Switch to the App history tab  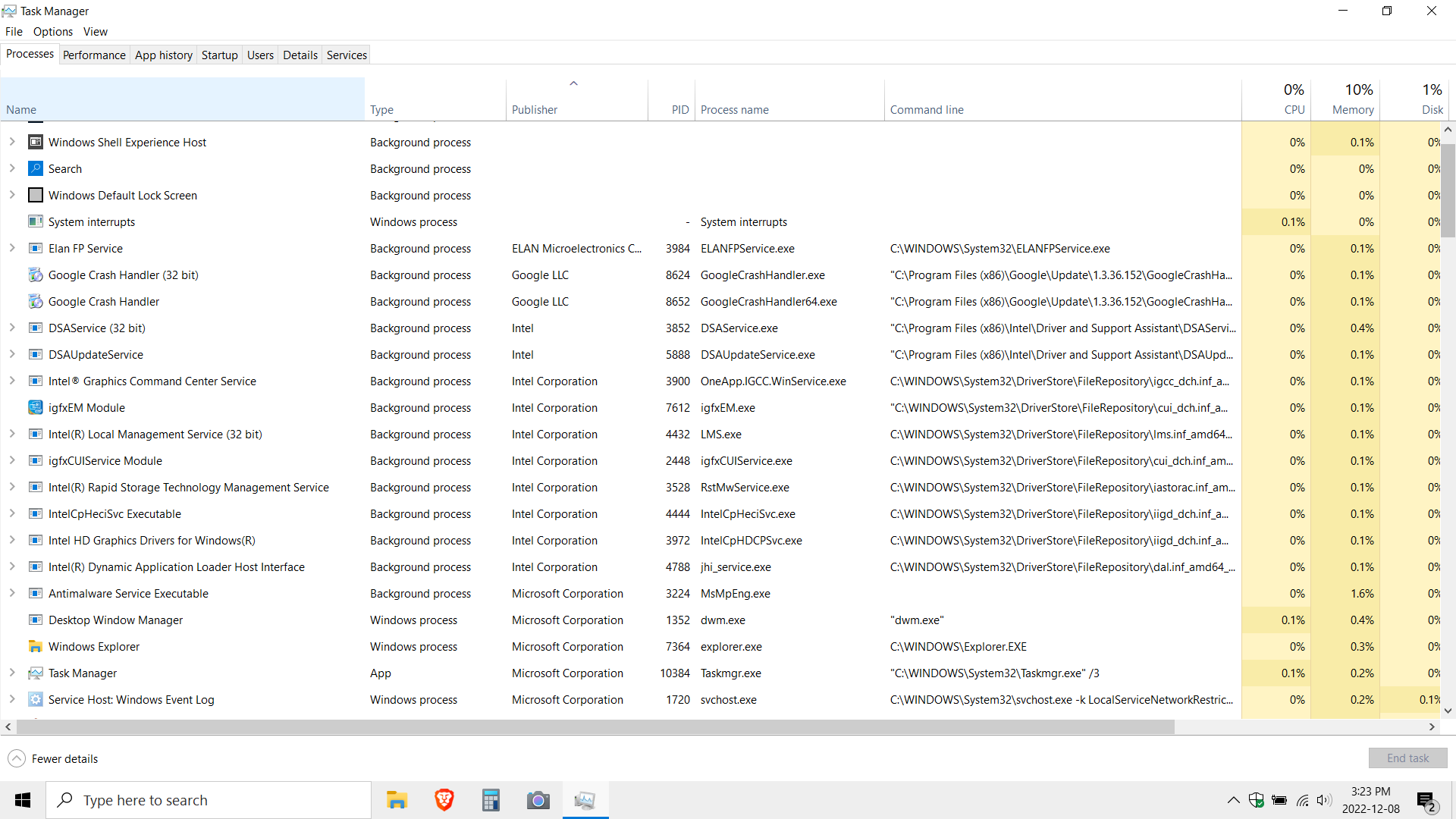pyautogui.click(x=164, y=55)
